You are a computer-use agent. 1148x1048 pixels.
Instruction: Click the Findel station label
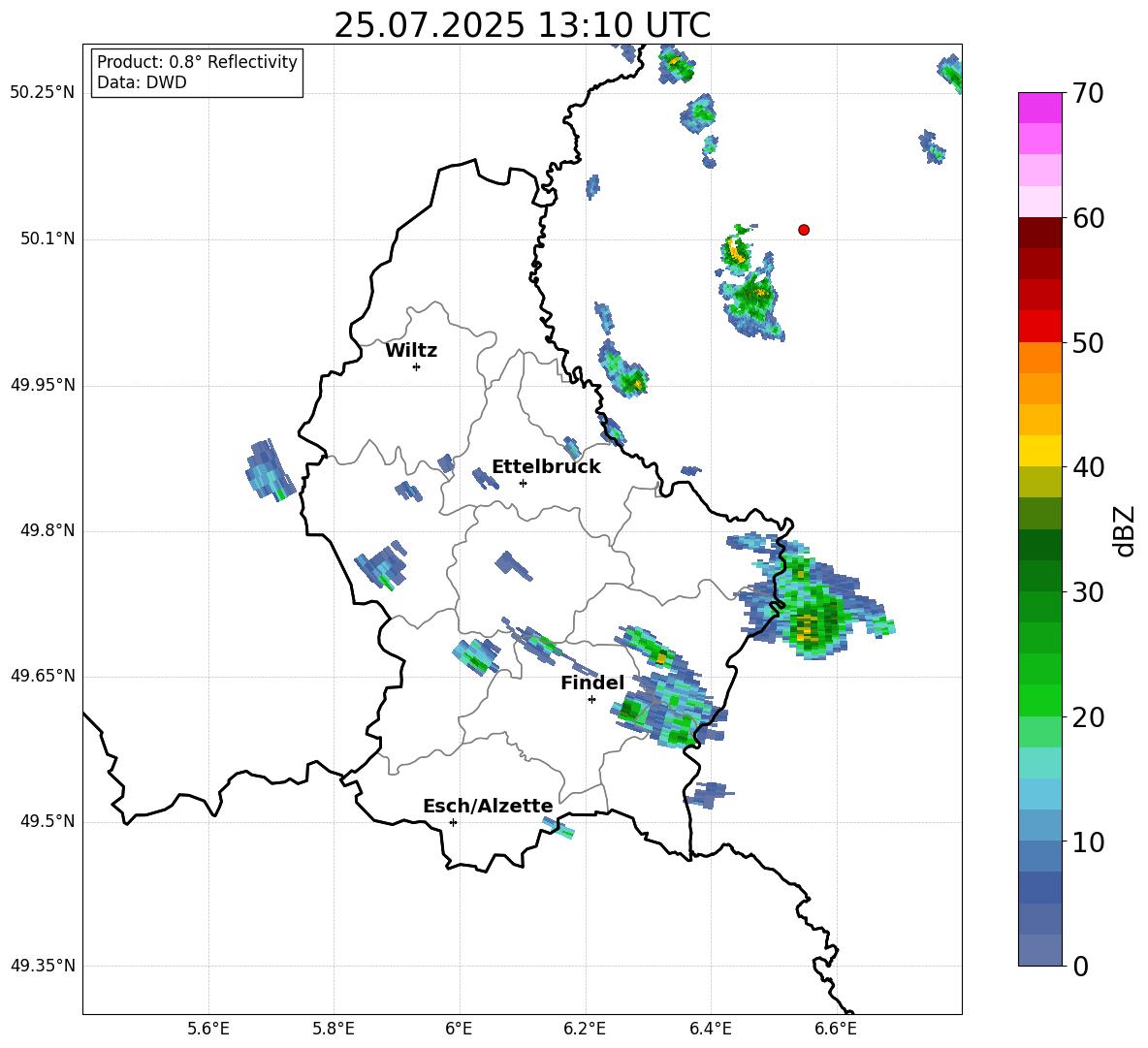point(592,683)
